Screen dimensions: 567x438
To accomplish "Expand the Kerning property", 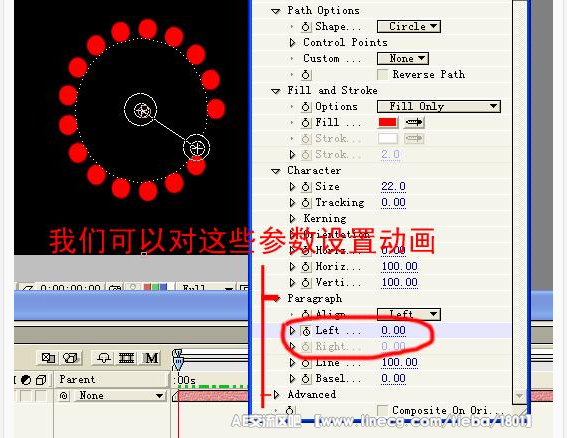I will tap(292, 218).
